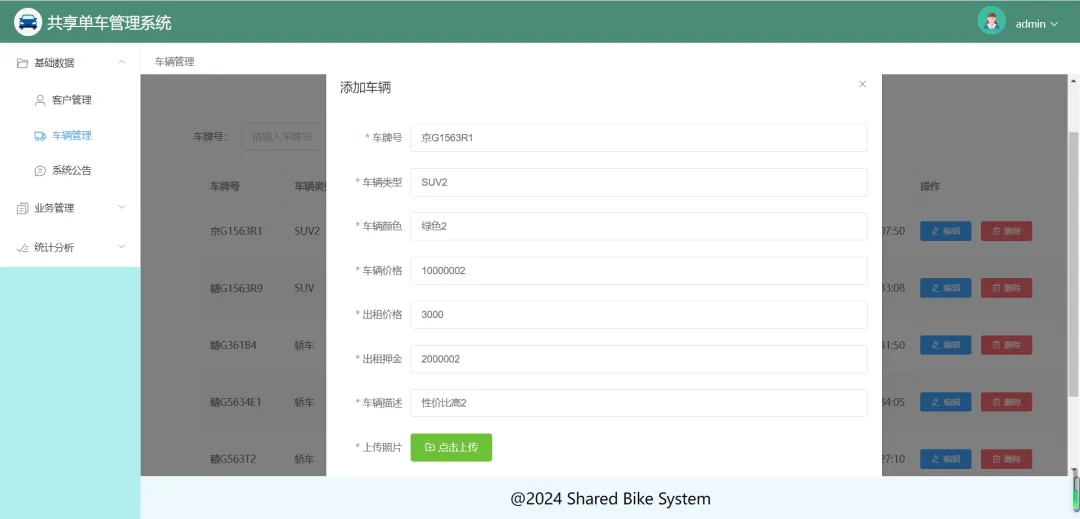Image resolution: width=1080 pixels, height=519 pixels.
Task: Open the admin avatar picture
Action: coord(991,21)
